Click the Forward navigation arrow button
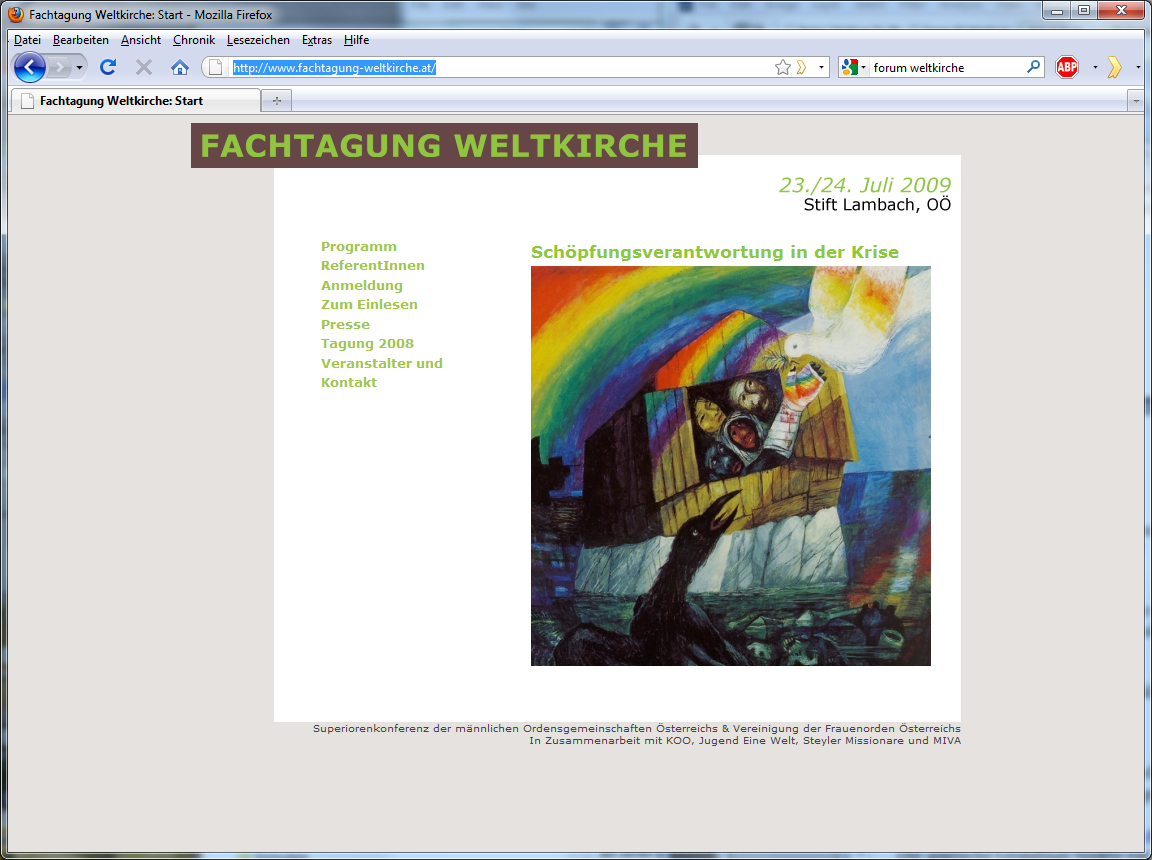1152x860 pixels. 59,68
